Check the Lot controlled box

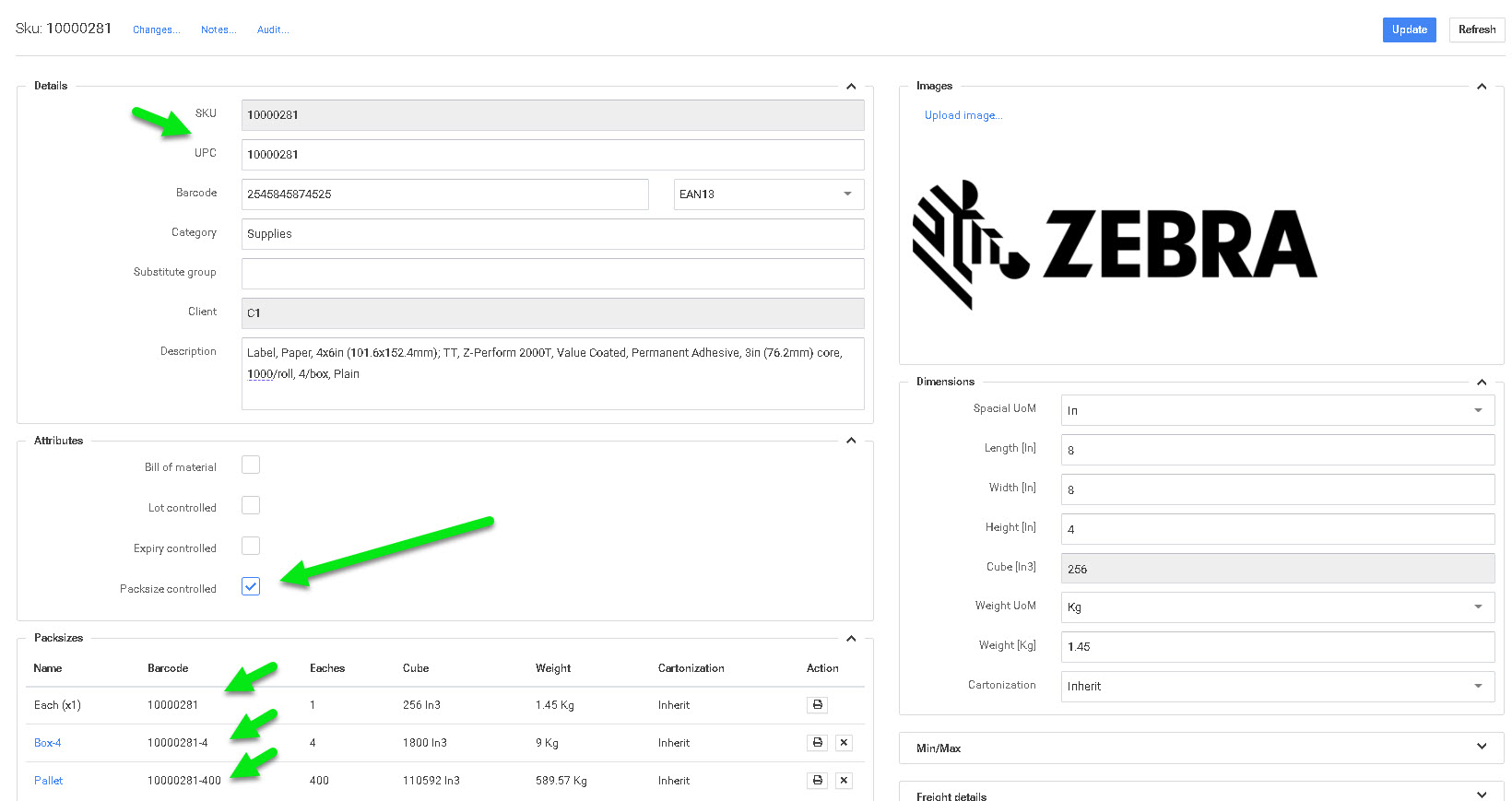251,506
